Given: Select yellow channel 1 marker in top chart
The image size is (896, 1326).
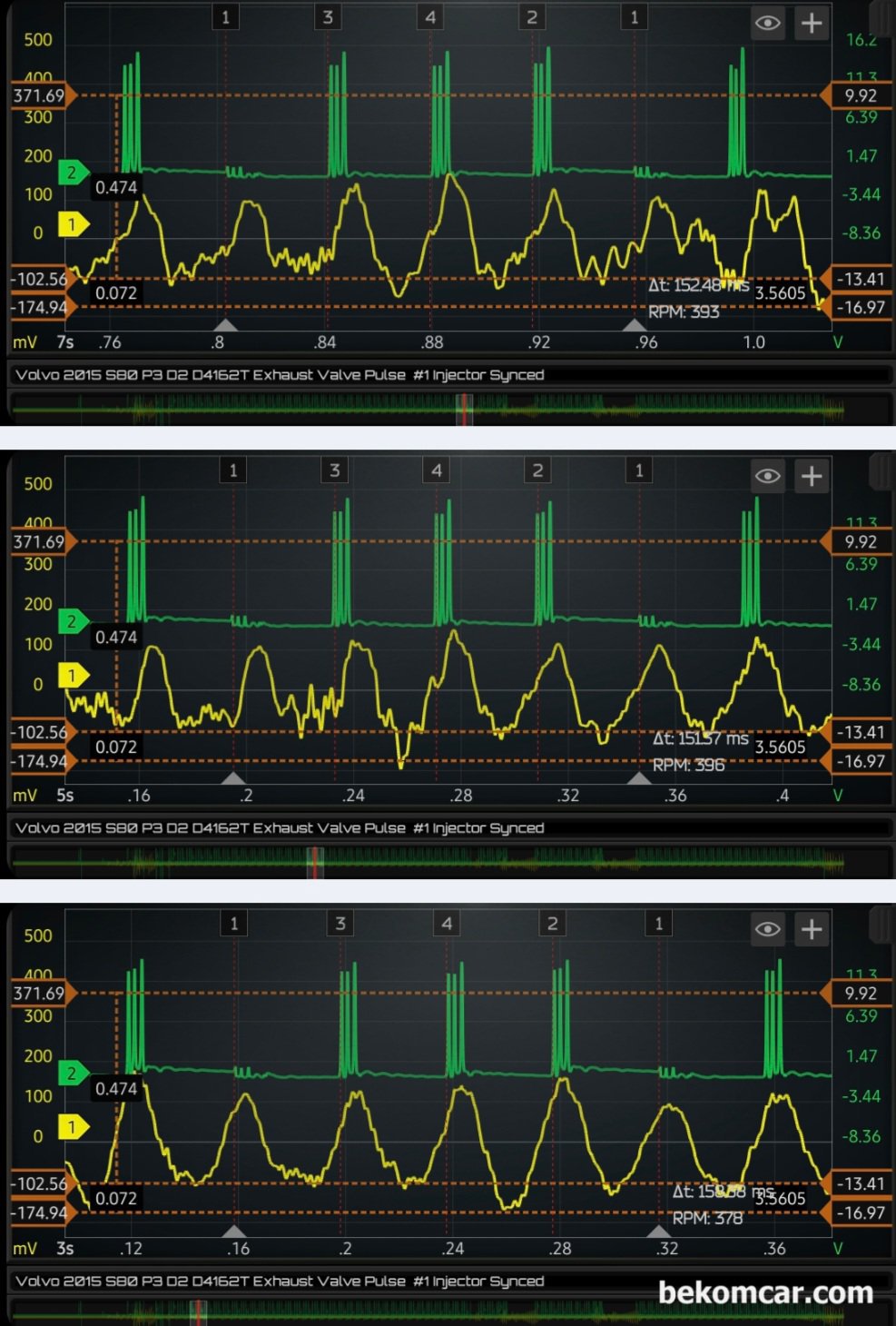Looking at the screenshot, I should click(x=72, y=223).
